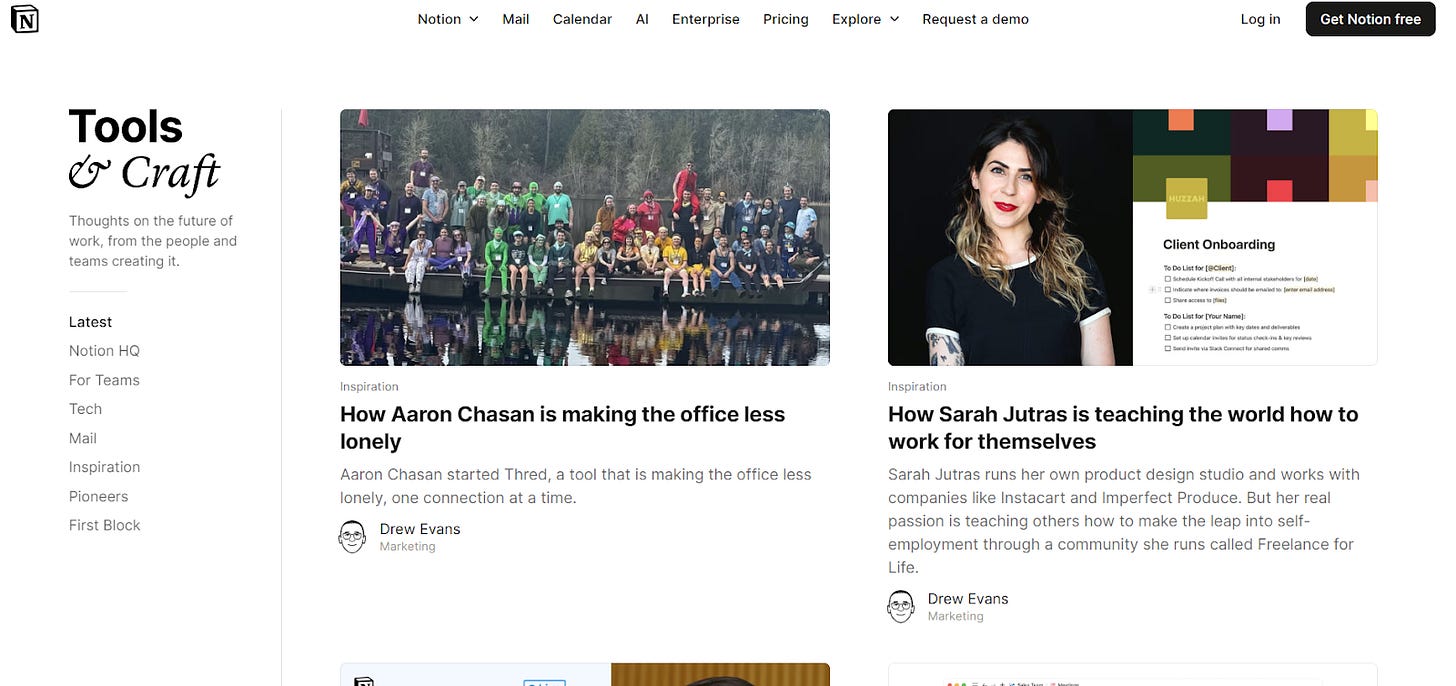
Task: Select the Latest category in sidebar
Action: tap(90, 322)
